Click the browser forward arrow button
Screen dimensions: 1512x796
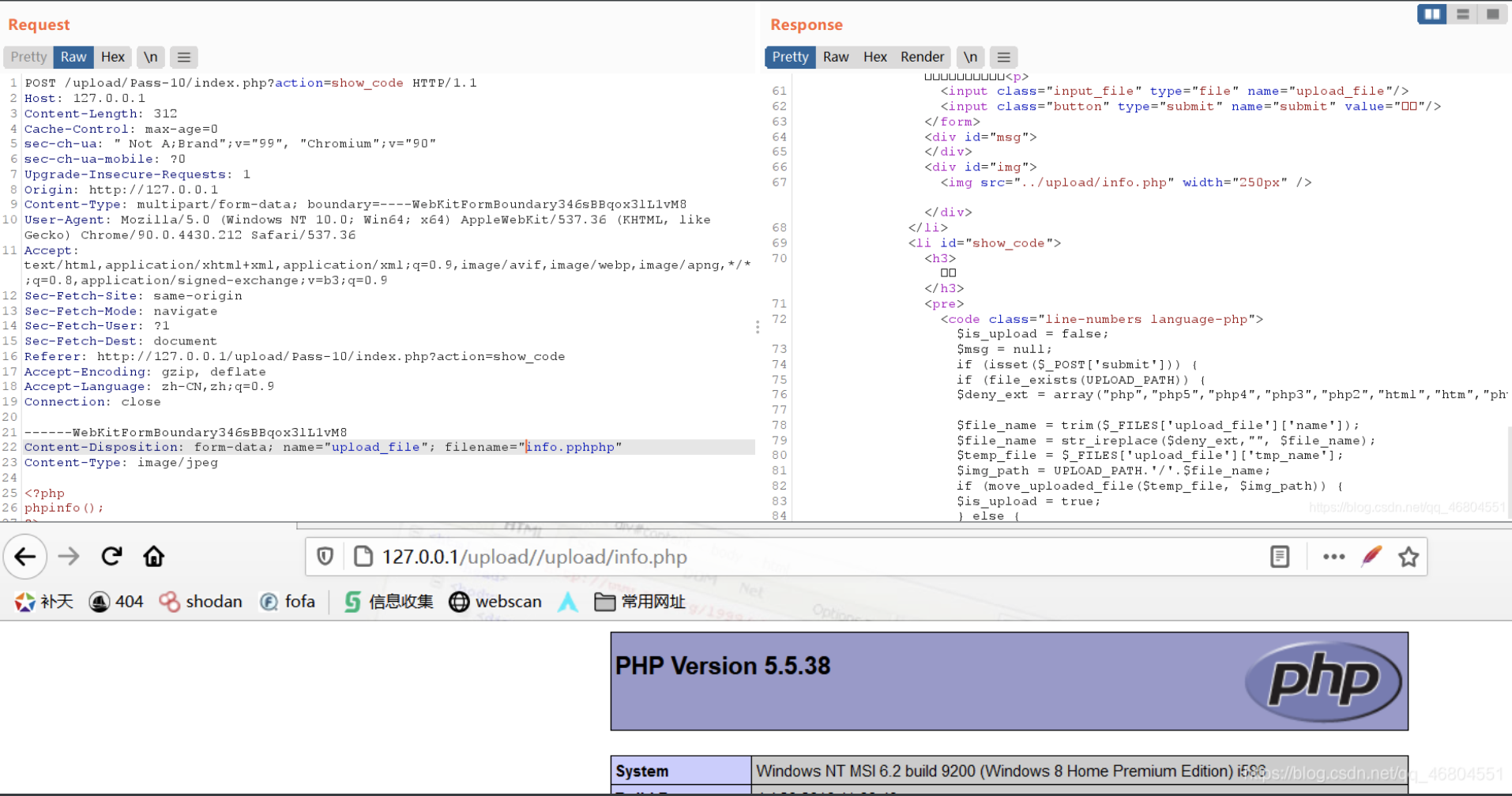(69, 557)
